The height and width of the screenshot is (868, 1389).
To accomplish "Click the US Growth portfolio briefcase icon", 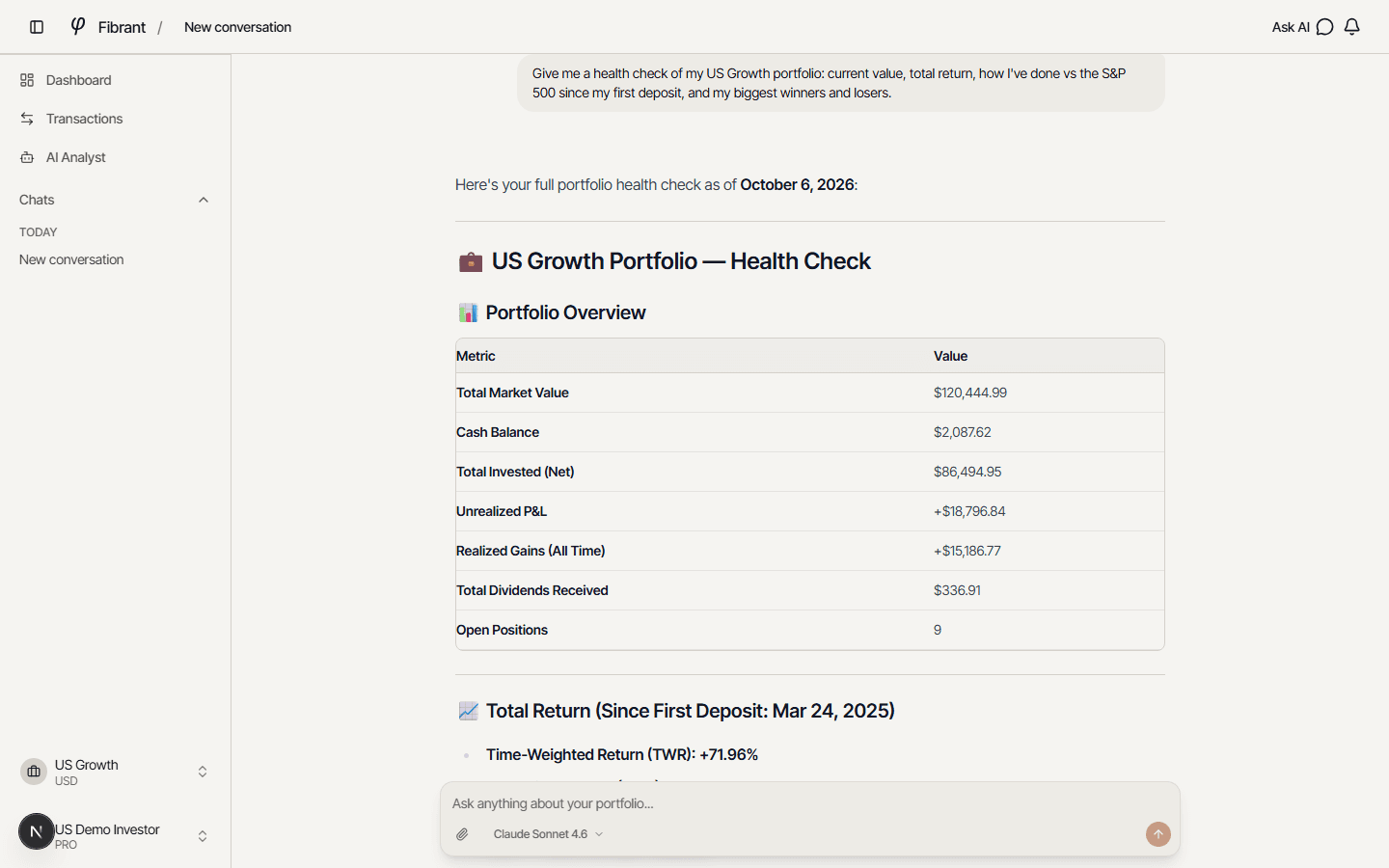I will point(34,772).
